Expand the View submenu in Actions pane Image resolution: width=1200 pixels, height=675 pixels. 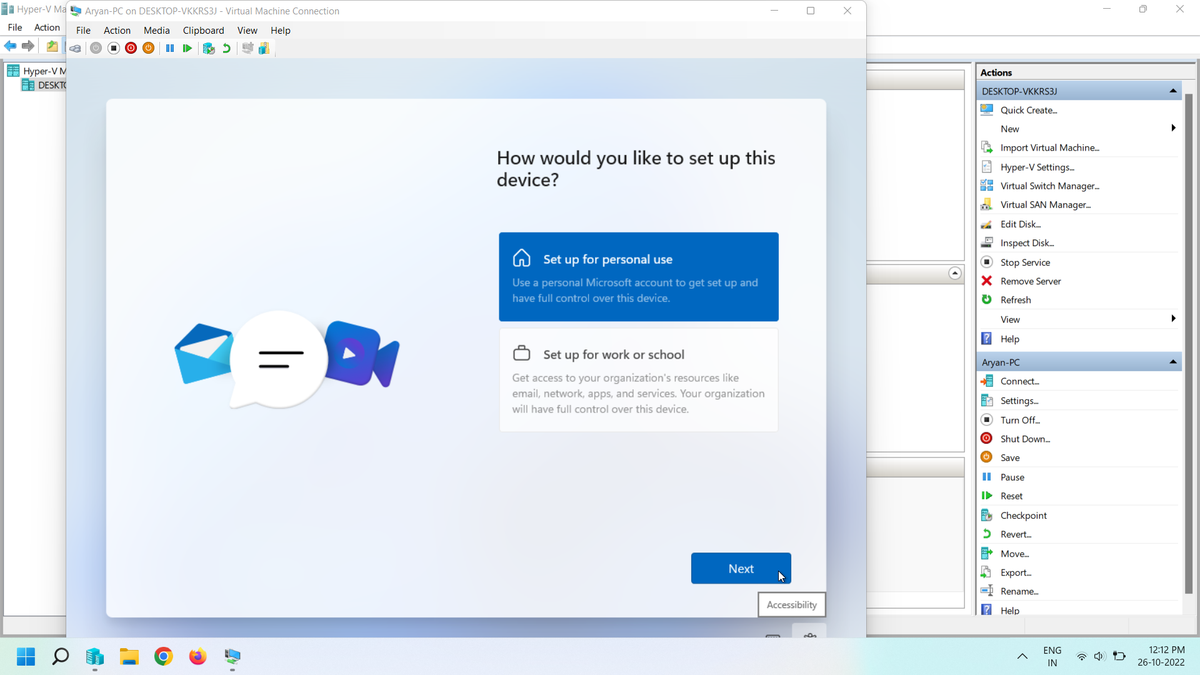[1173, 319]
